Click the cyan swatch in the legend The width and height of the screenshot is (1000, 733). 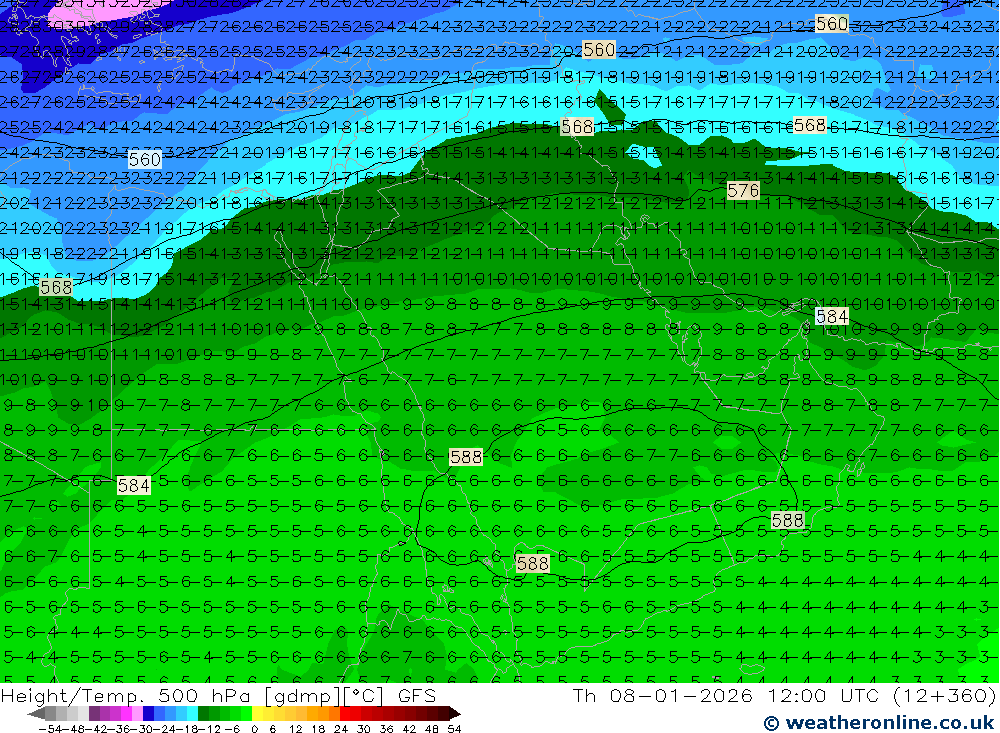click(192, 713)
